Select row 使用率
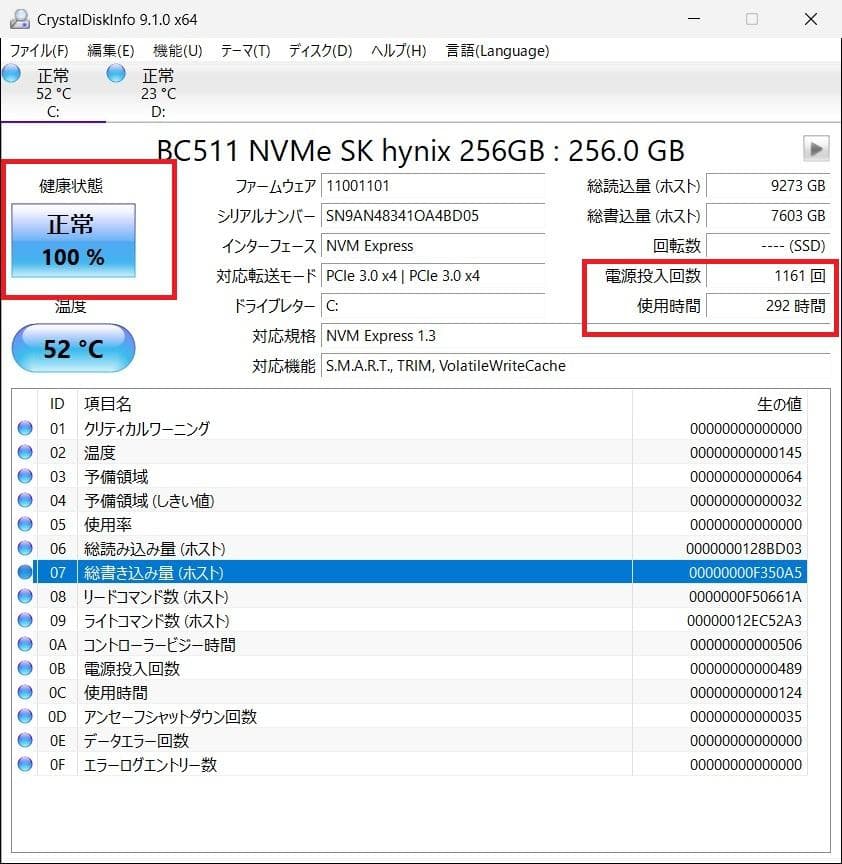 tap(409, 524)
